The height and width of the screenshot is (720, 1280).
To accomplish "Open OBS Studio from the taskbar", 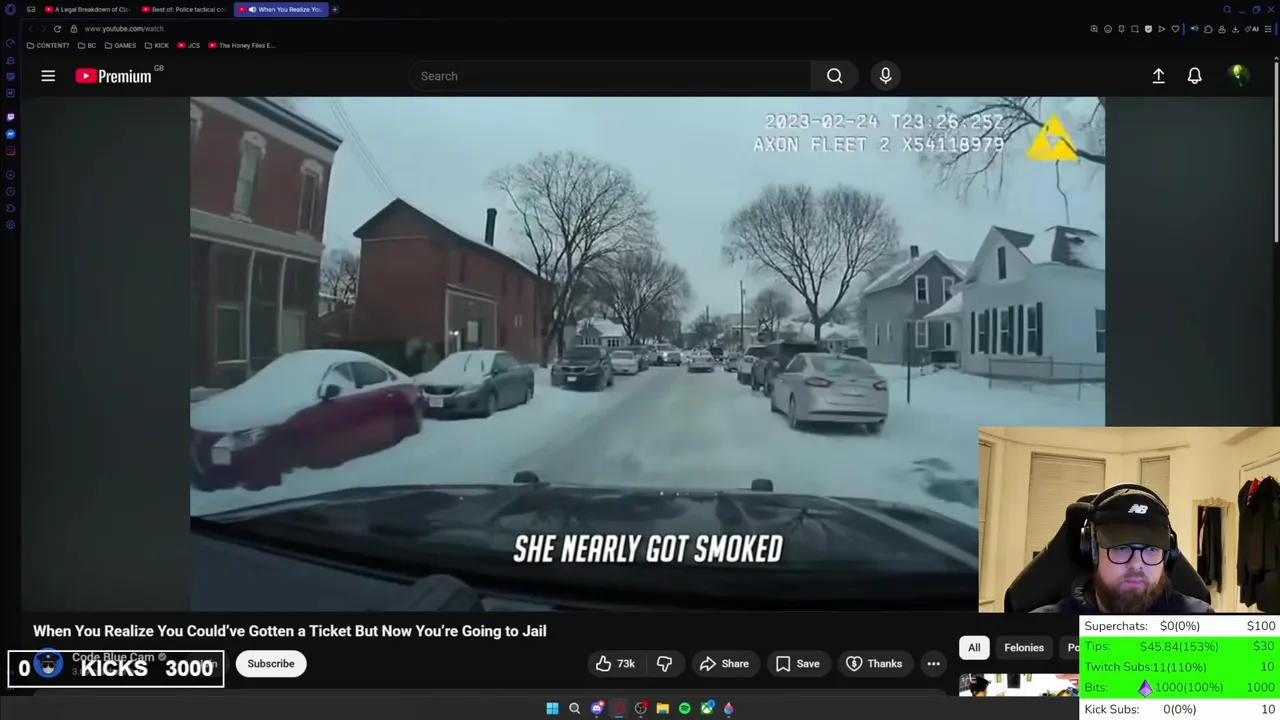I will [641, 708].
